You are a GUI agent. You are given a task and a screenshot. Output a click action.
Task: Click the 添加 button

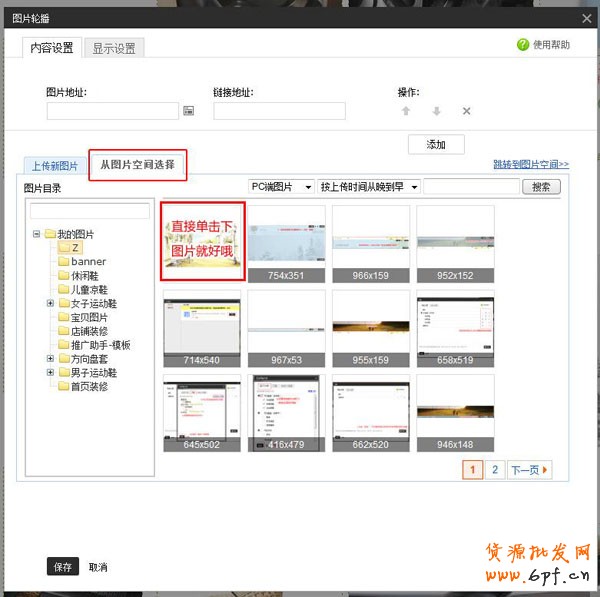click(x=436, y=145)
